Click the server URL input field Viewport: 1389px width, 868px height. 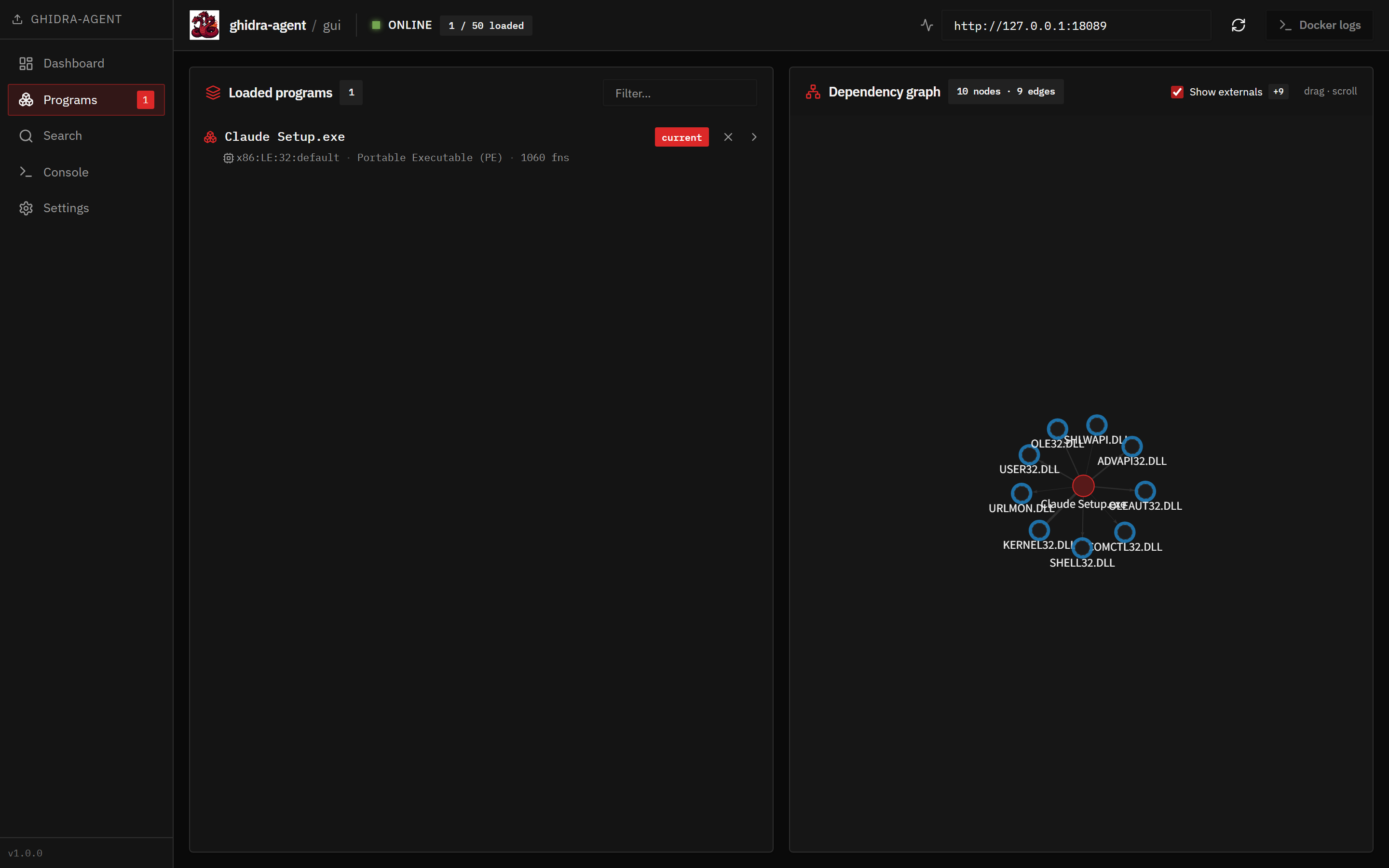1075,26
